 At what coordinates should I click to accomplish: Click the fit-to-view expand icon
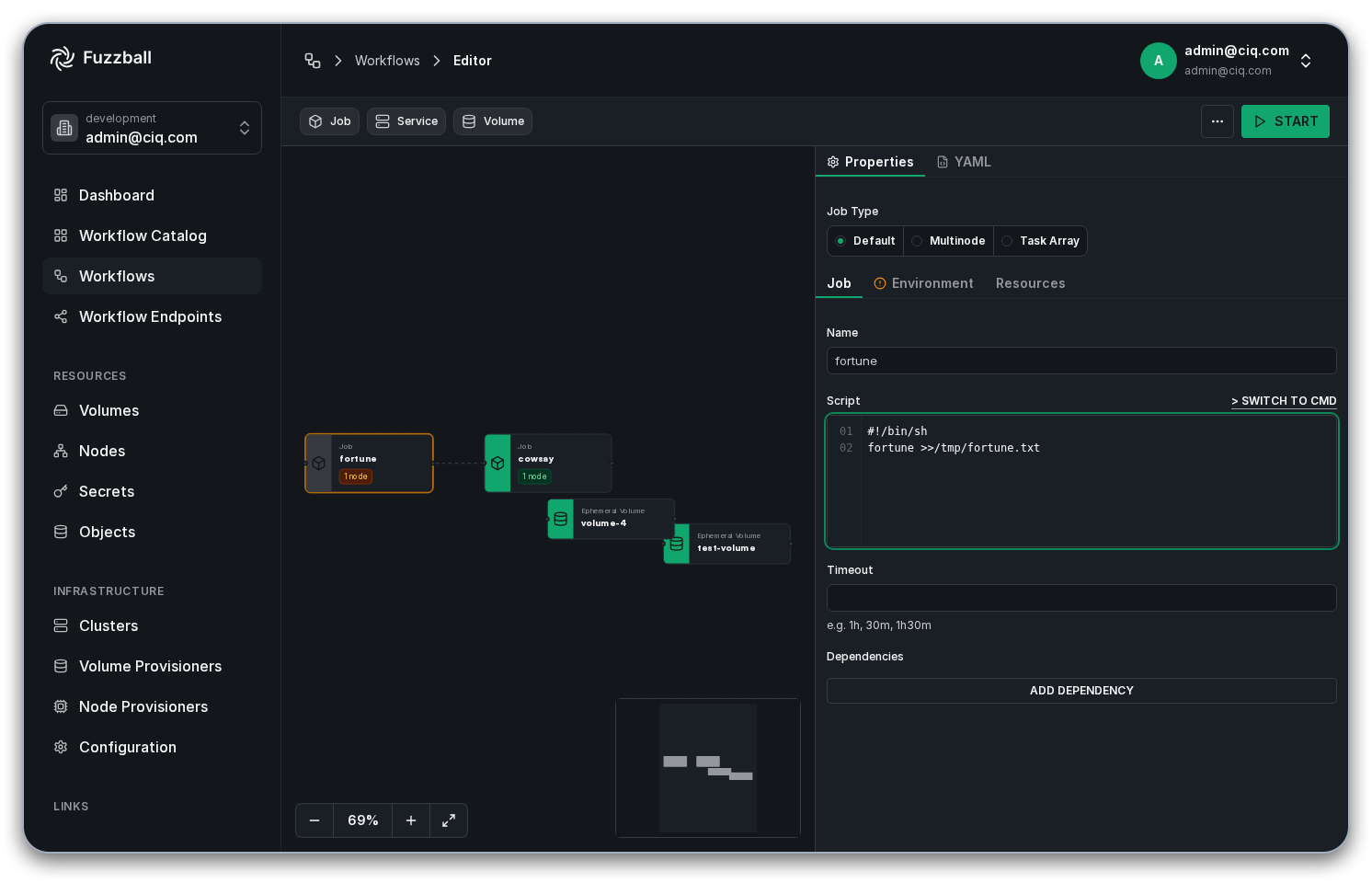(449, 820)
